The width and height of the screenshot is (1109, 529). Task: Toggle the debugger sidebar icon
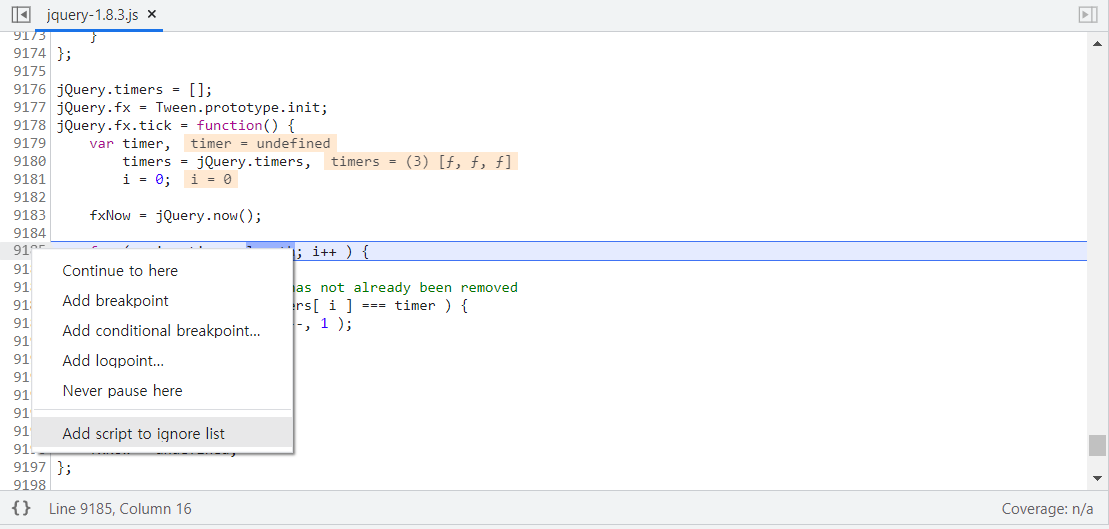[x=1087, y=14]
